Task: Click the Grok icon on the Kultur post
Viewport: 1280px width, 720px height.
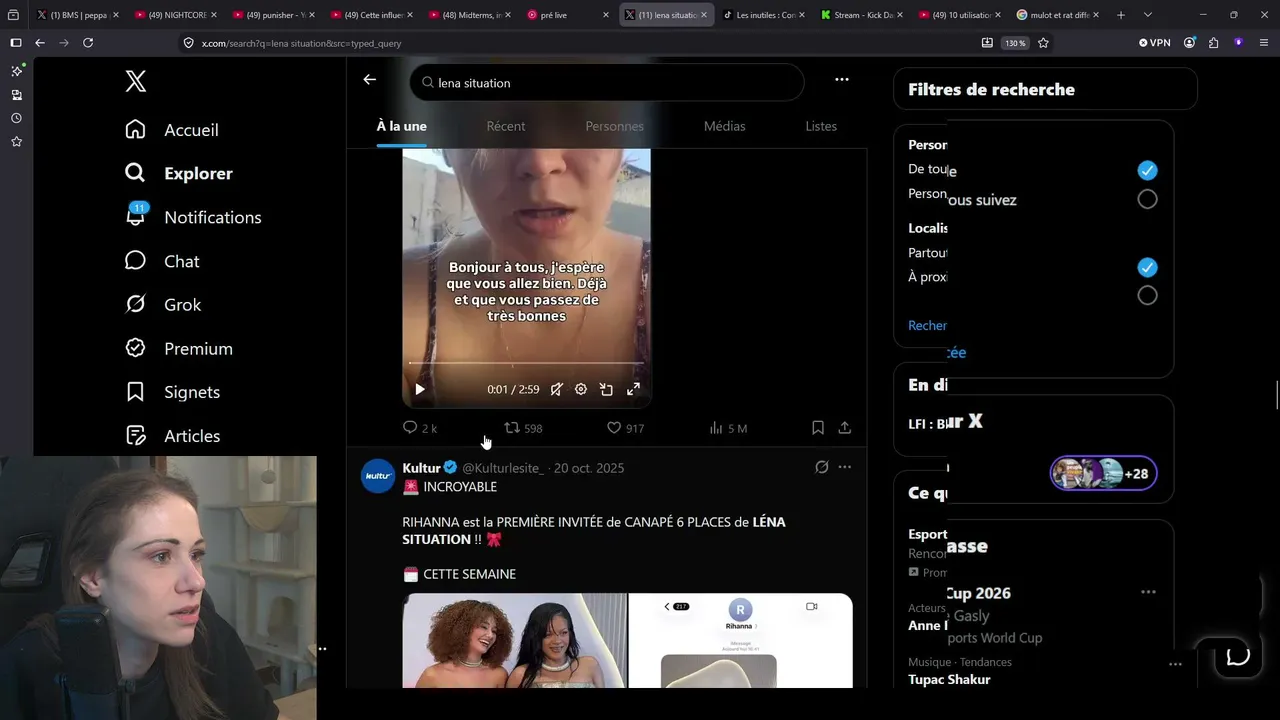Action: 822,467
